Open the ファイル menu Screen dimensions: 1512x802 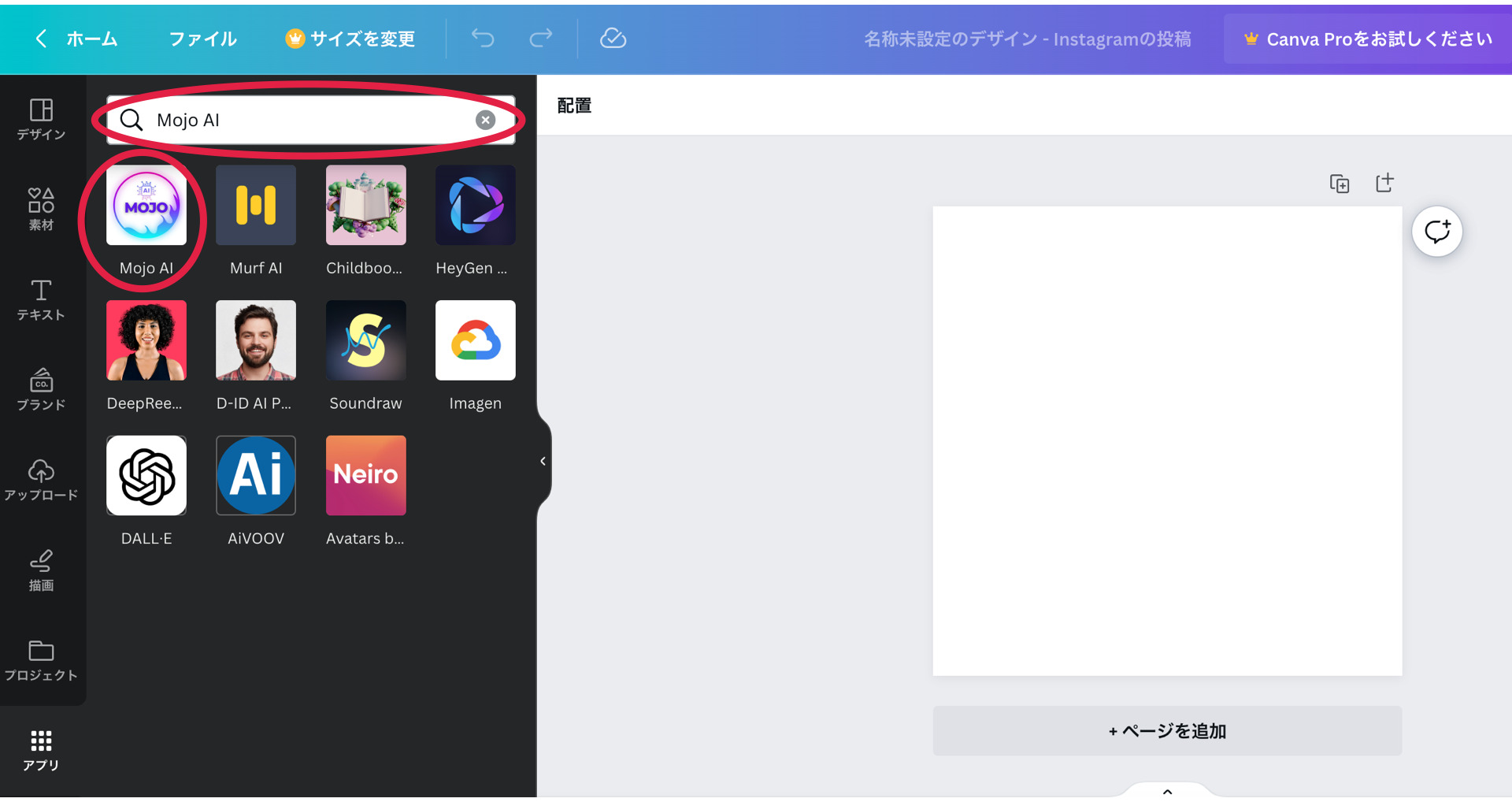[x=202, y=39]
